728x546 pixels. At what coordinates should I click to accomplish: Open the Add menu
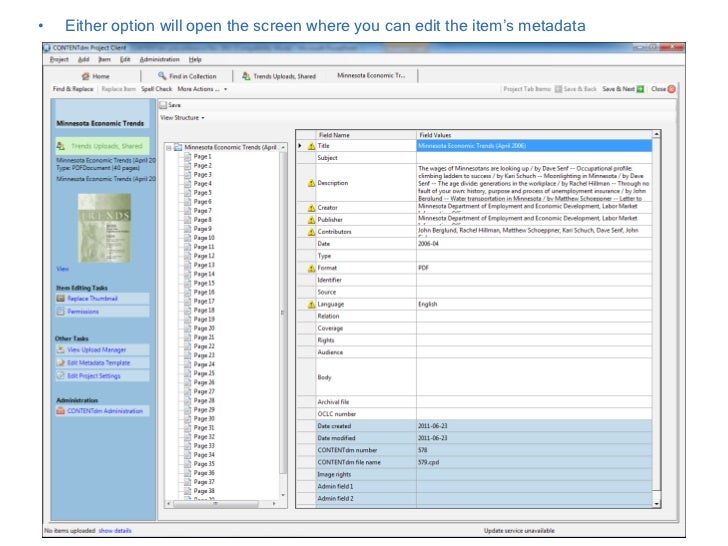tap(84, 59)
